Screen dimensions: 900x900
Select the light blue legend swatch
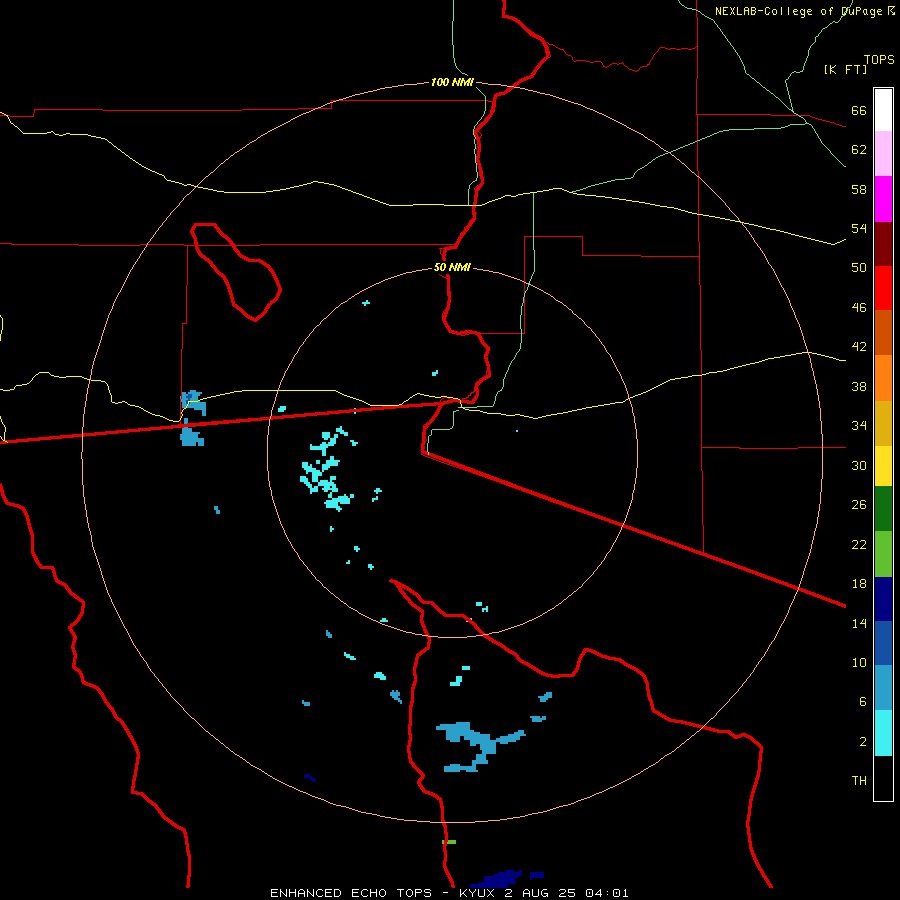883,688
